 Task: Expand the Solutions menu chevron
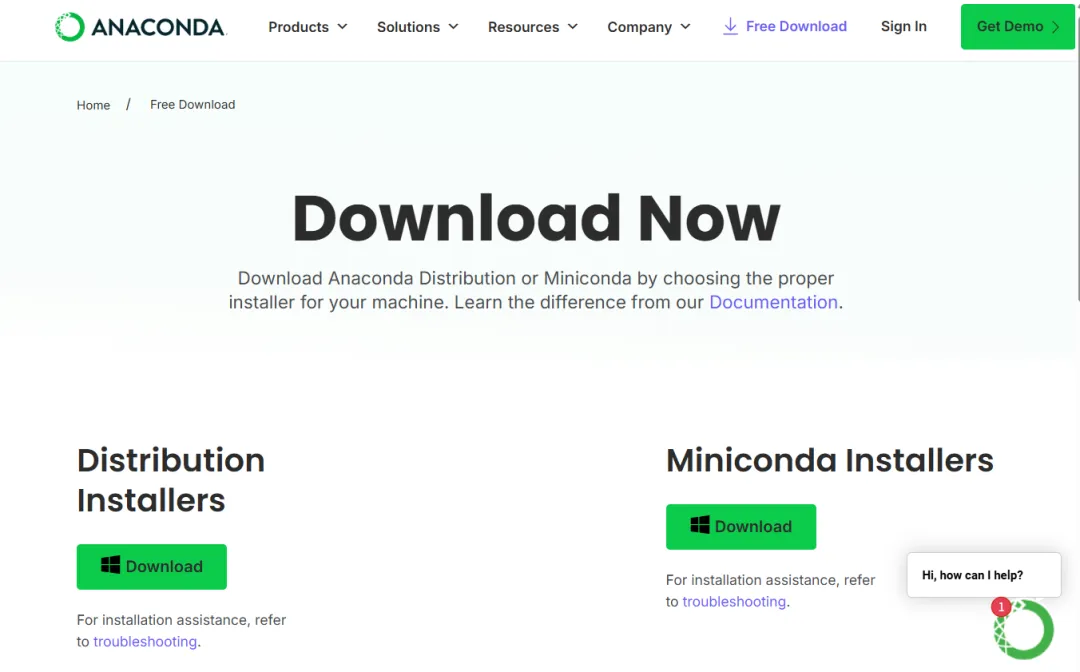pyautogui.click(x=453, y=27)
